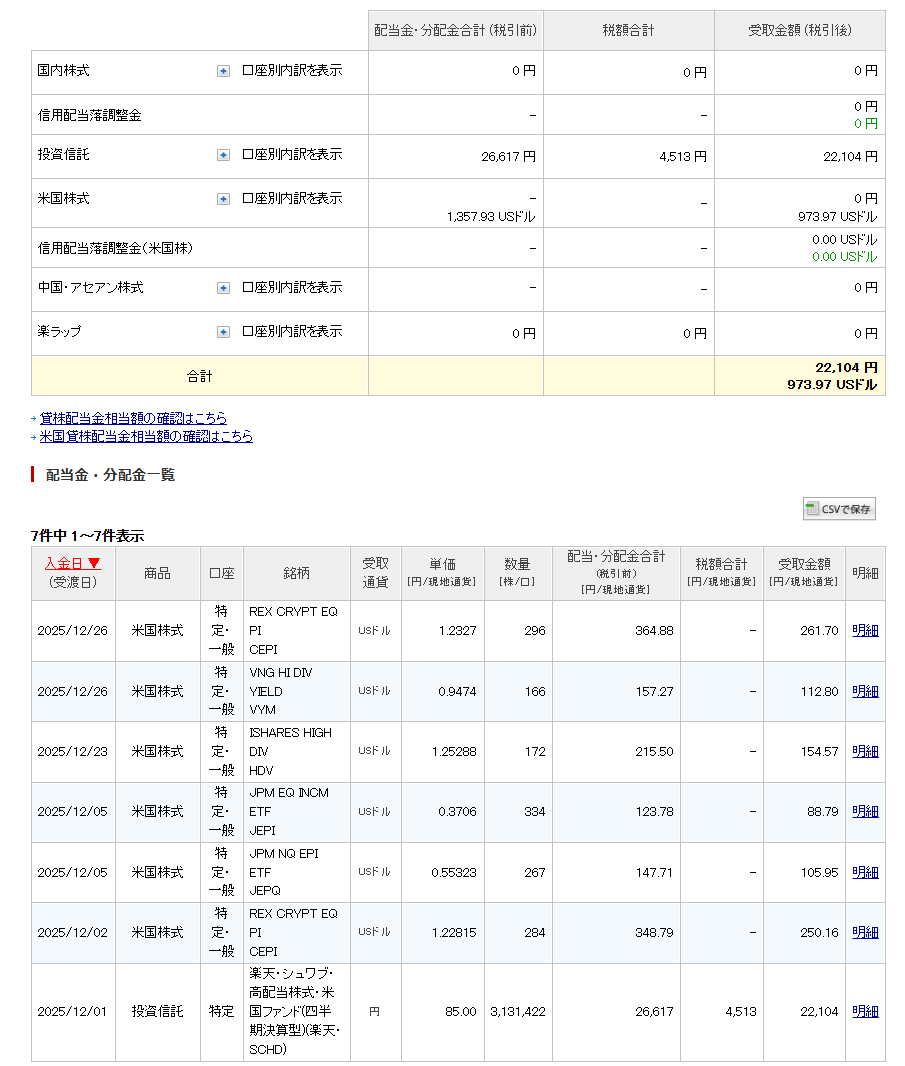Click the plus icon in the 投資信託 row
The image size is (905, 1066).
coord(223,155)
